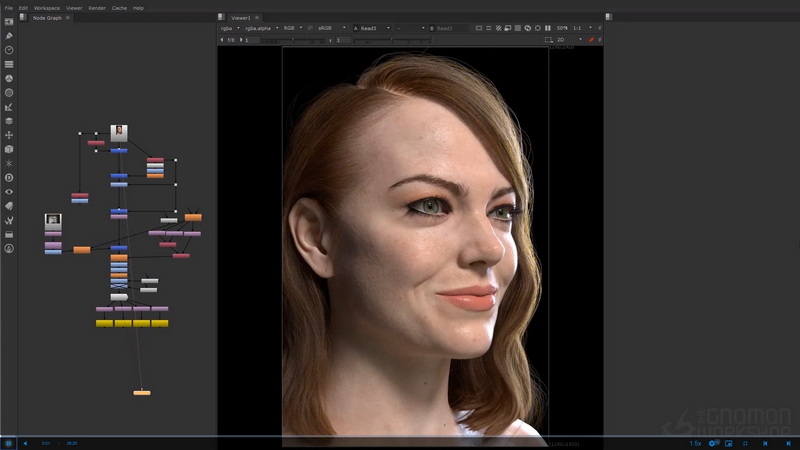Open the Other nodes drawer icon
This screenshot has height=450, width=800.
pyautogui.click(x=9, y=235)
